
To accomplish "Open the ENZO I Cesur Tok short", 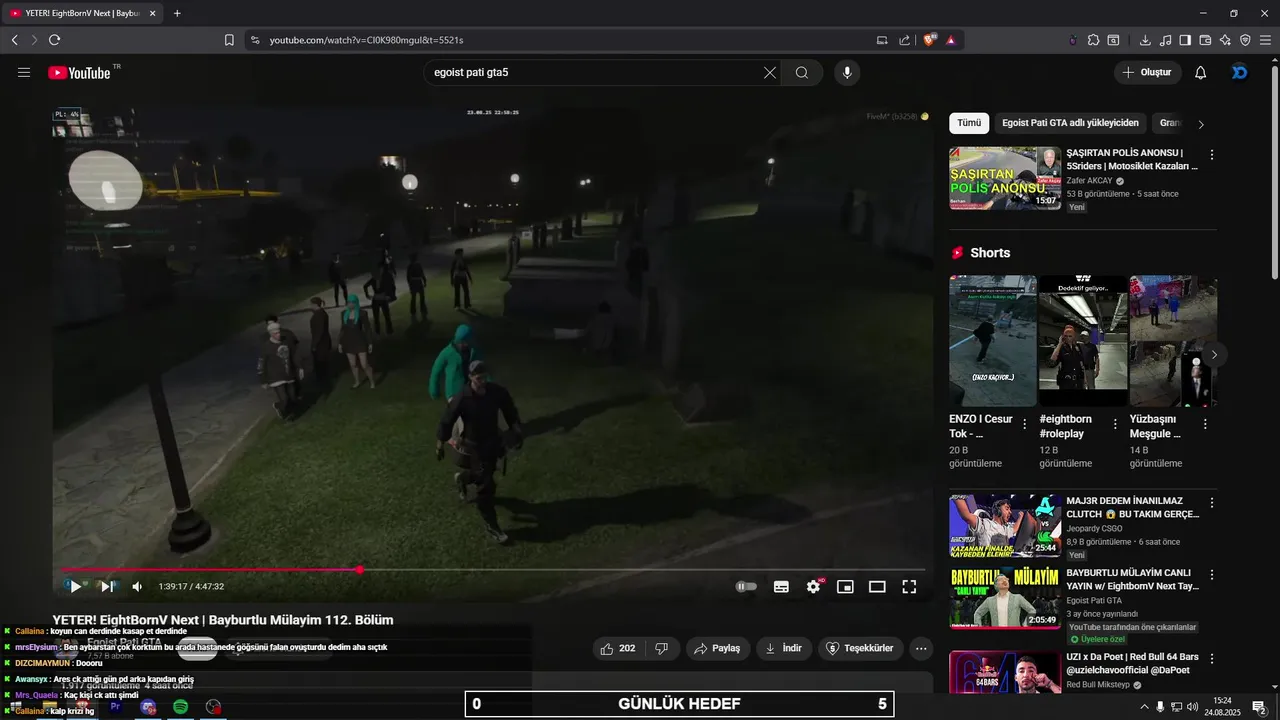I will [993, 340].
